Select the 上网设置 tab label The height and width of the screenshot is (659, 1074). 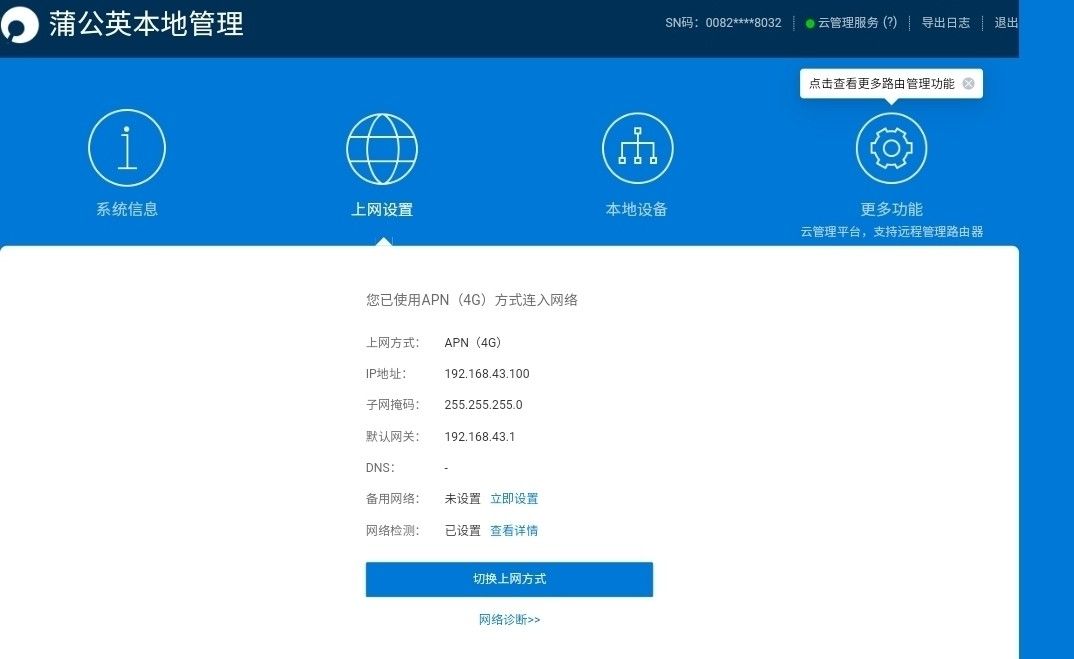click(x=382, y=210)
